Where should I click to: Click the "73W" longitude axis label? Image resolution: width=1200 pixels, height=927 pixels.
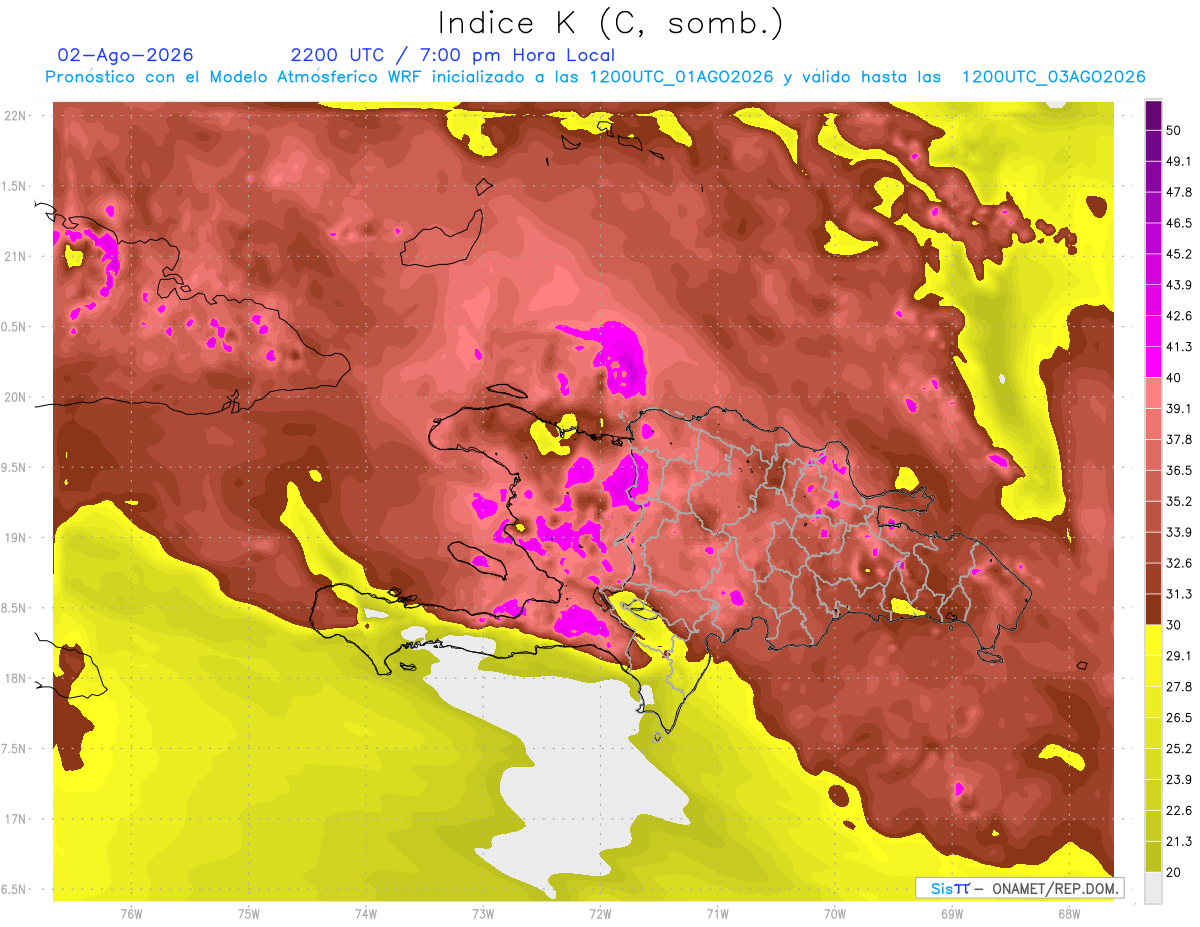(483, 914)
